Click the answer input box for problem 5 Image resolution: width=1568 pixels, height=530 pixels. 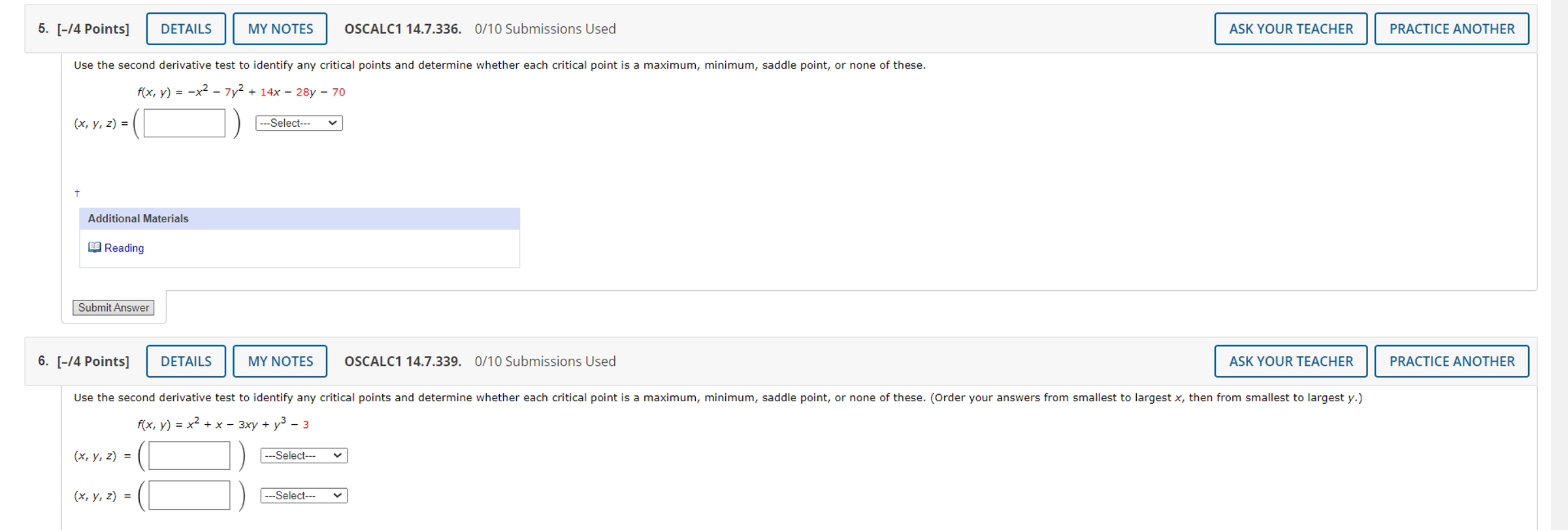click(x=184, y=123)
